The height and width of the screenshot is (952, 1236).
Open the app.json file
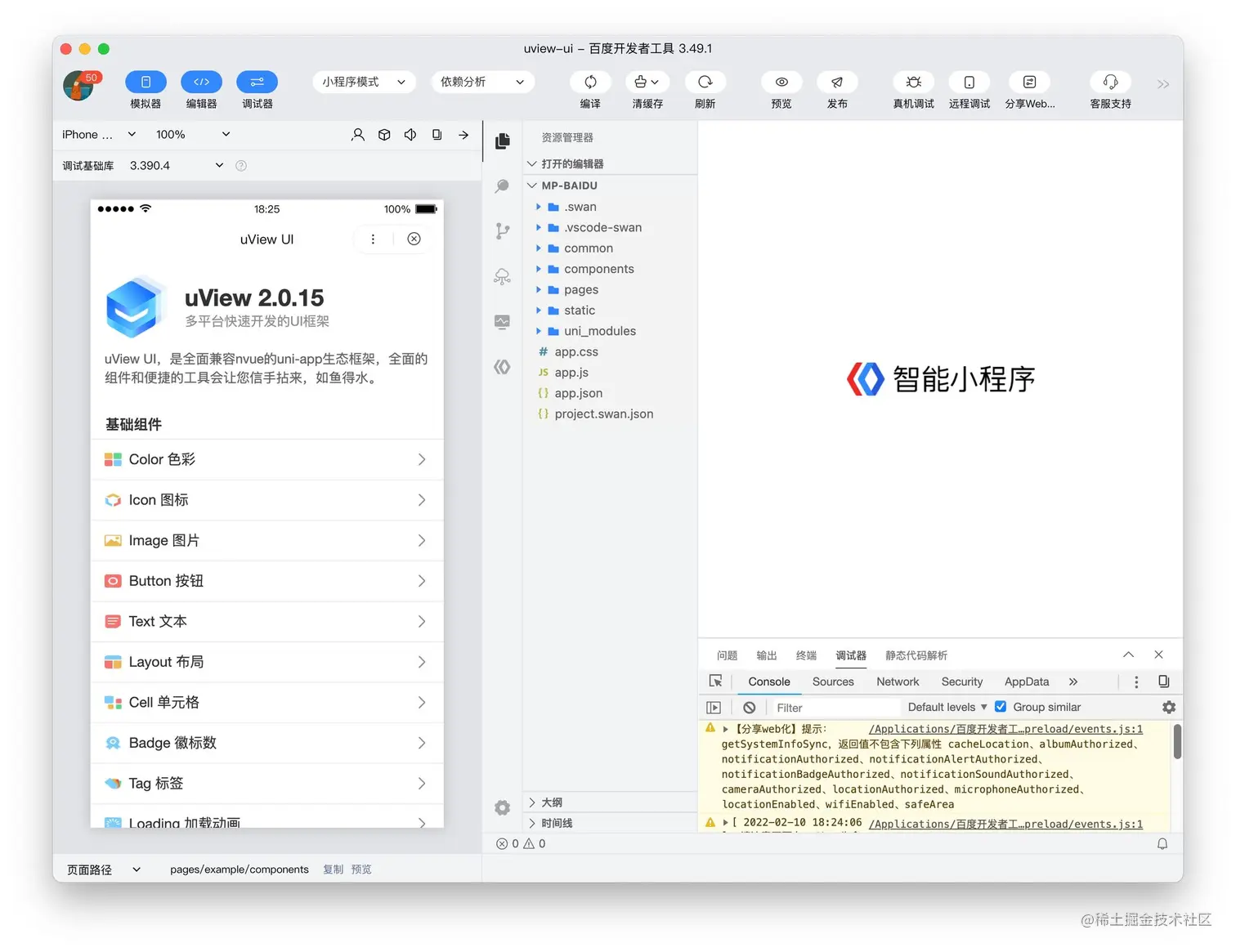[x=610, y=393]
